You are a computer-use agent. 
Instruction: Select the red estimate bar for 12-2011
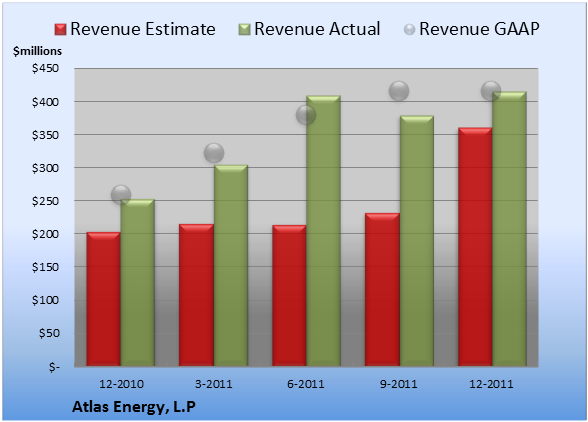pos(475,247)
